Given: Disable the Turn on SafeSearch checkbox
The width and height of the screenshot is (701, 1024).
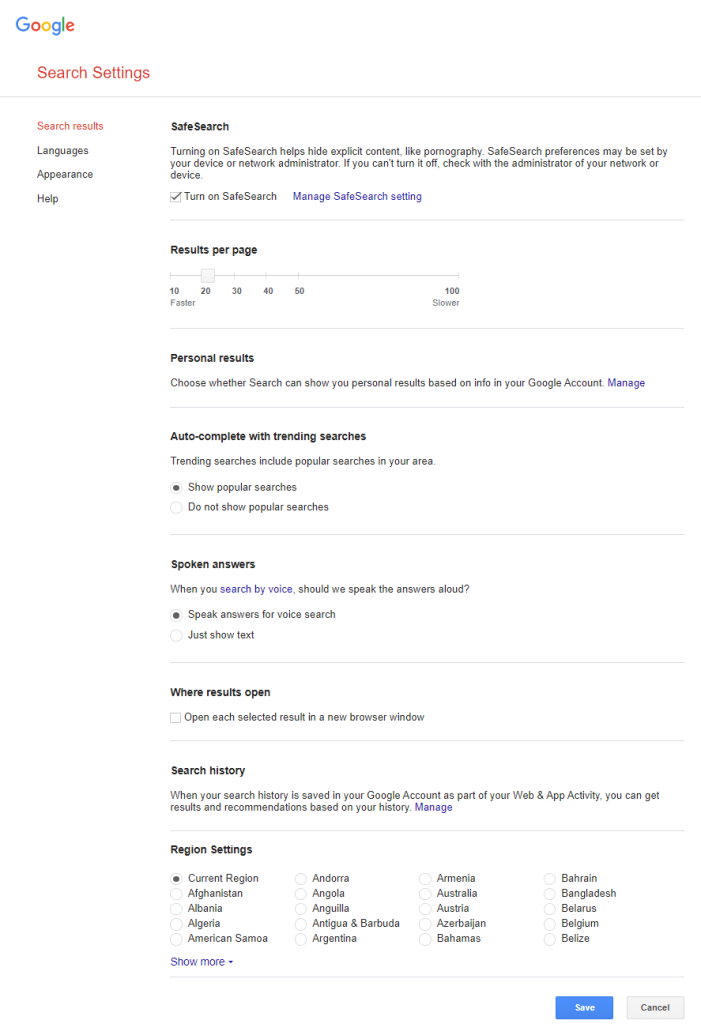Looking at the screenshot, I should [x=175, y=196].
